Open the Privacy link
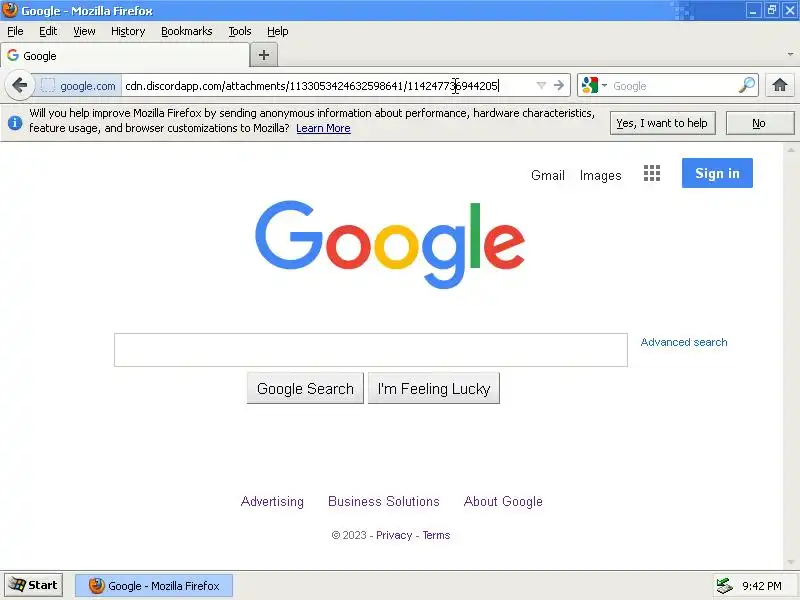The width and height of the screenshot is (800, 600). tap(393, 535)
